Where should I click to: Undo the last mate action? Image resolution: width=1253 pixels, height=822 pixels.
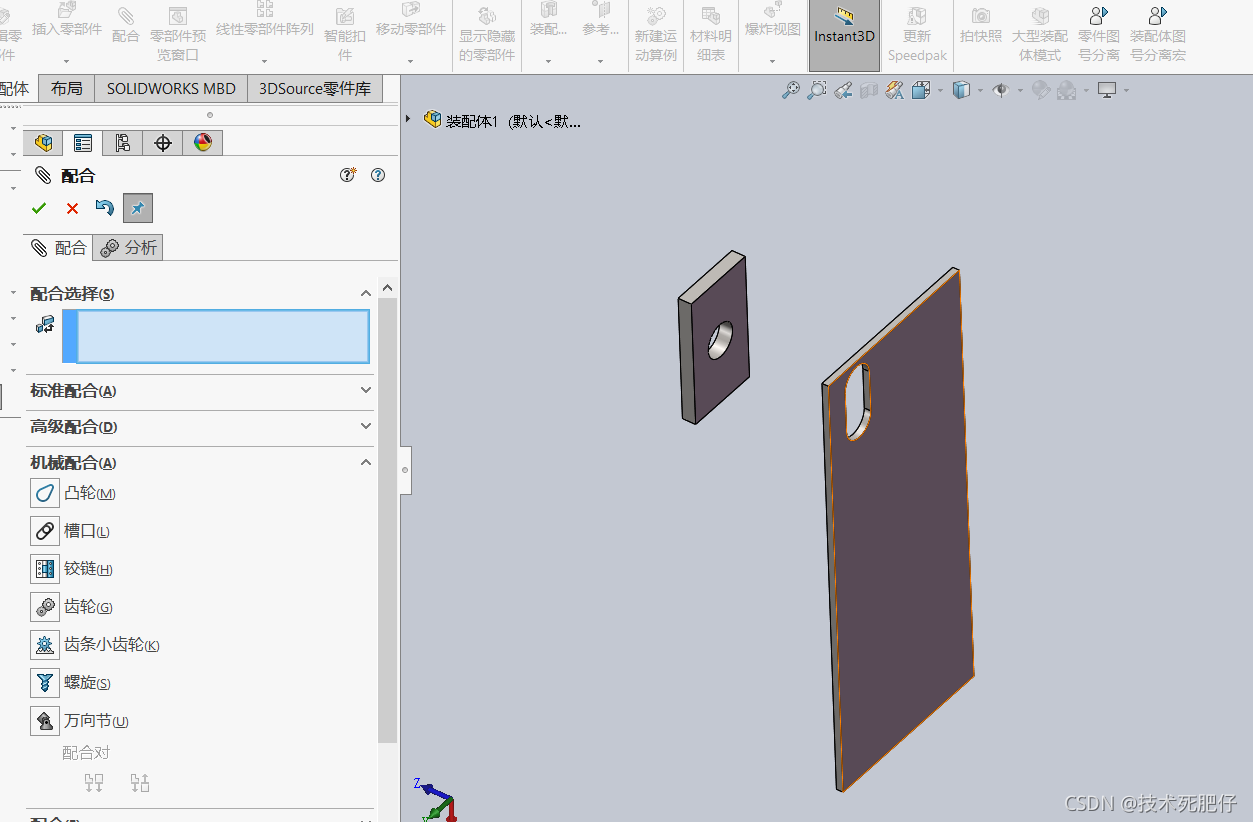click(x=104, y=208)
